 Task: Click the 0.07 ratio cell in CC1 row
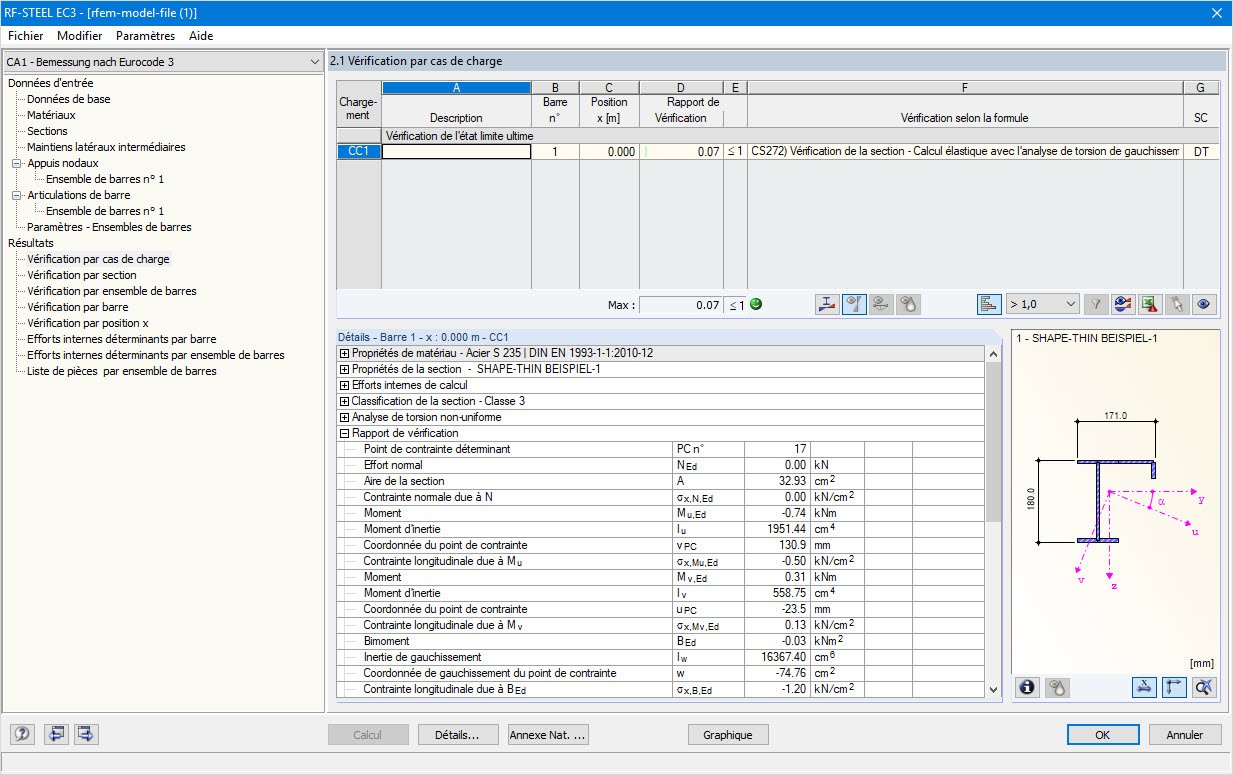pos(681,152)
